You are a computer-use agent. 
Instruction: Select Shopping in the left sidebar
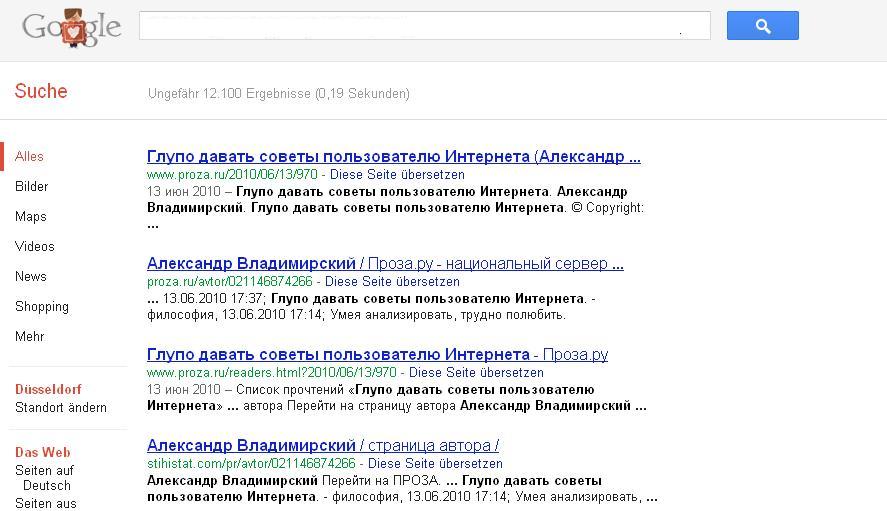pyautogui.click(x=41, y=307)
